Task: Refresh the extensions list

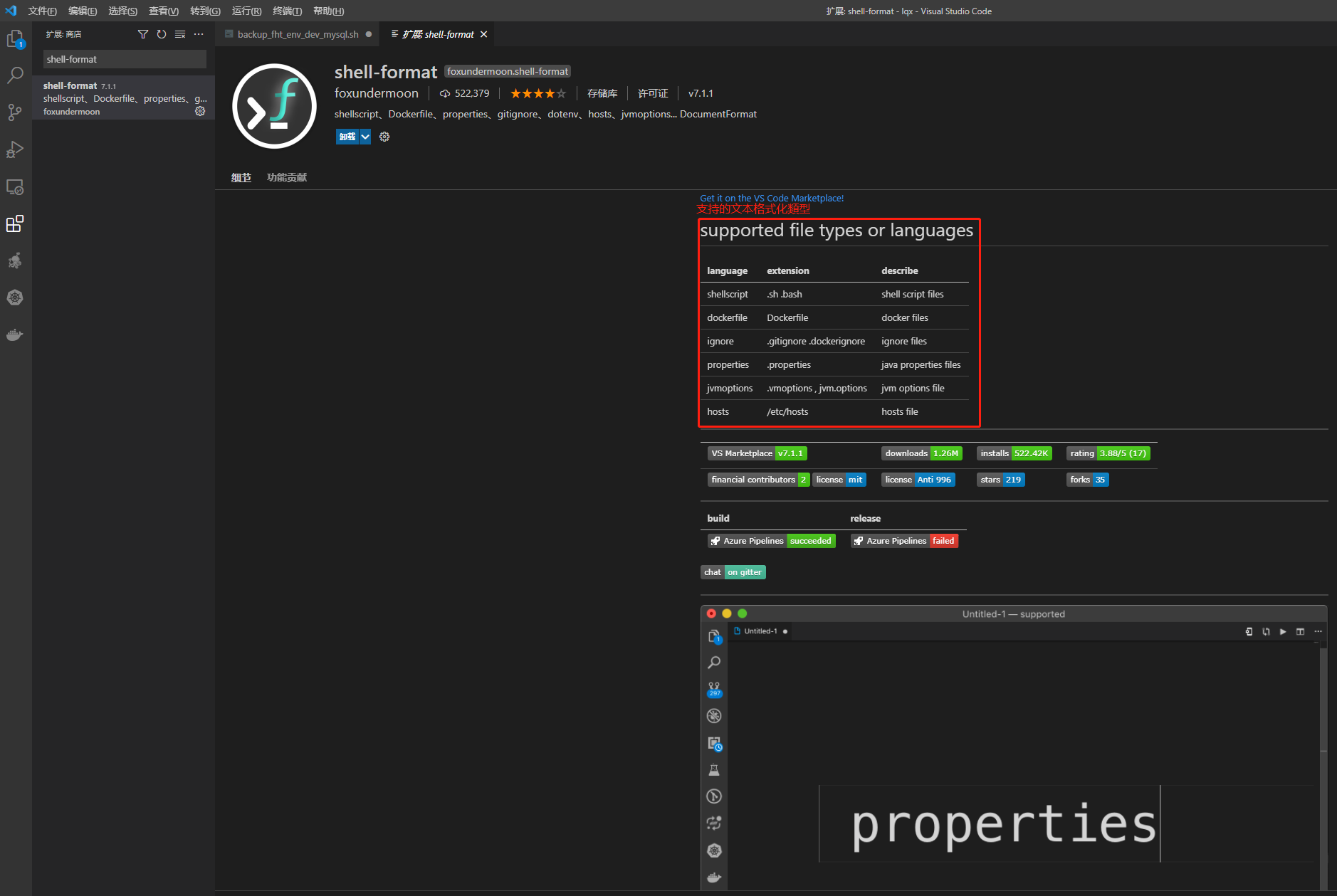Action: [x=162, y=33]
